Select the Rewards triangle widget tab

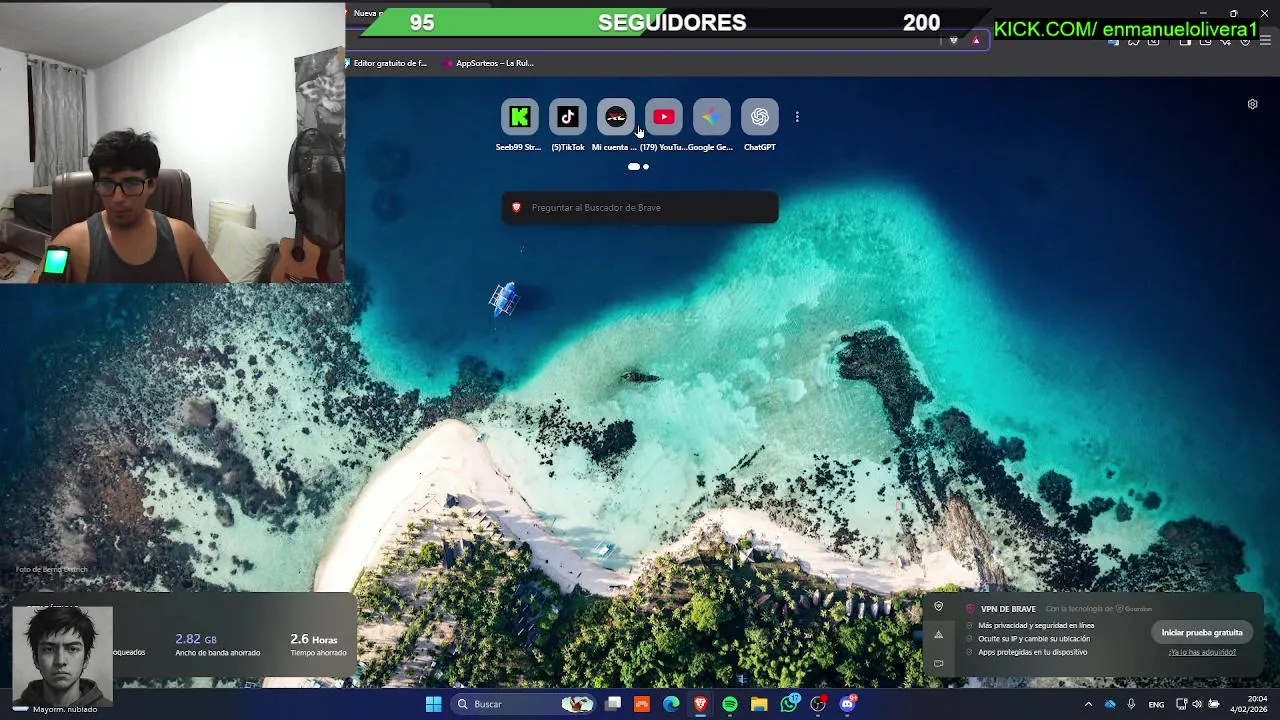click(938, 634)
